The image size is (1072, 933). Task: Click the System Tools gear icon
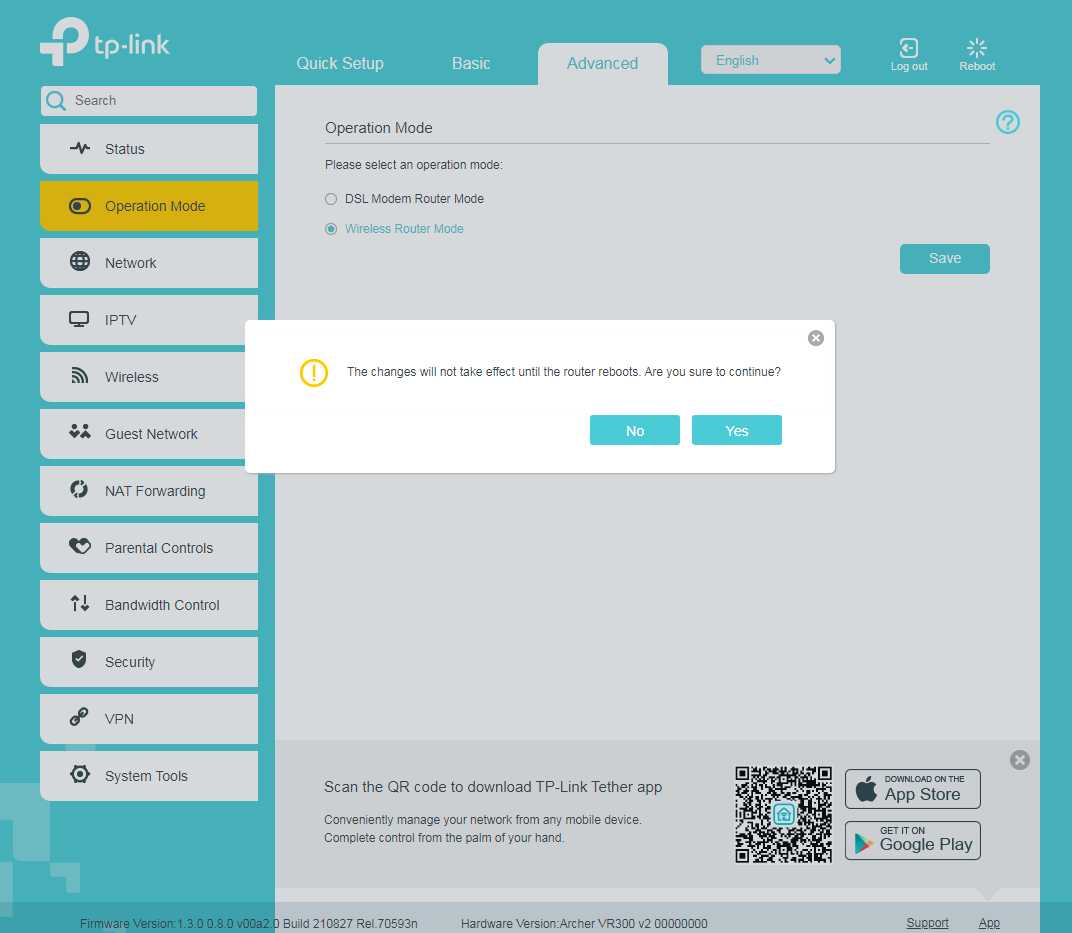[80, 774]
